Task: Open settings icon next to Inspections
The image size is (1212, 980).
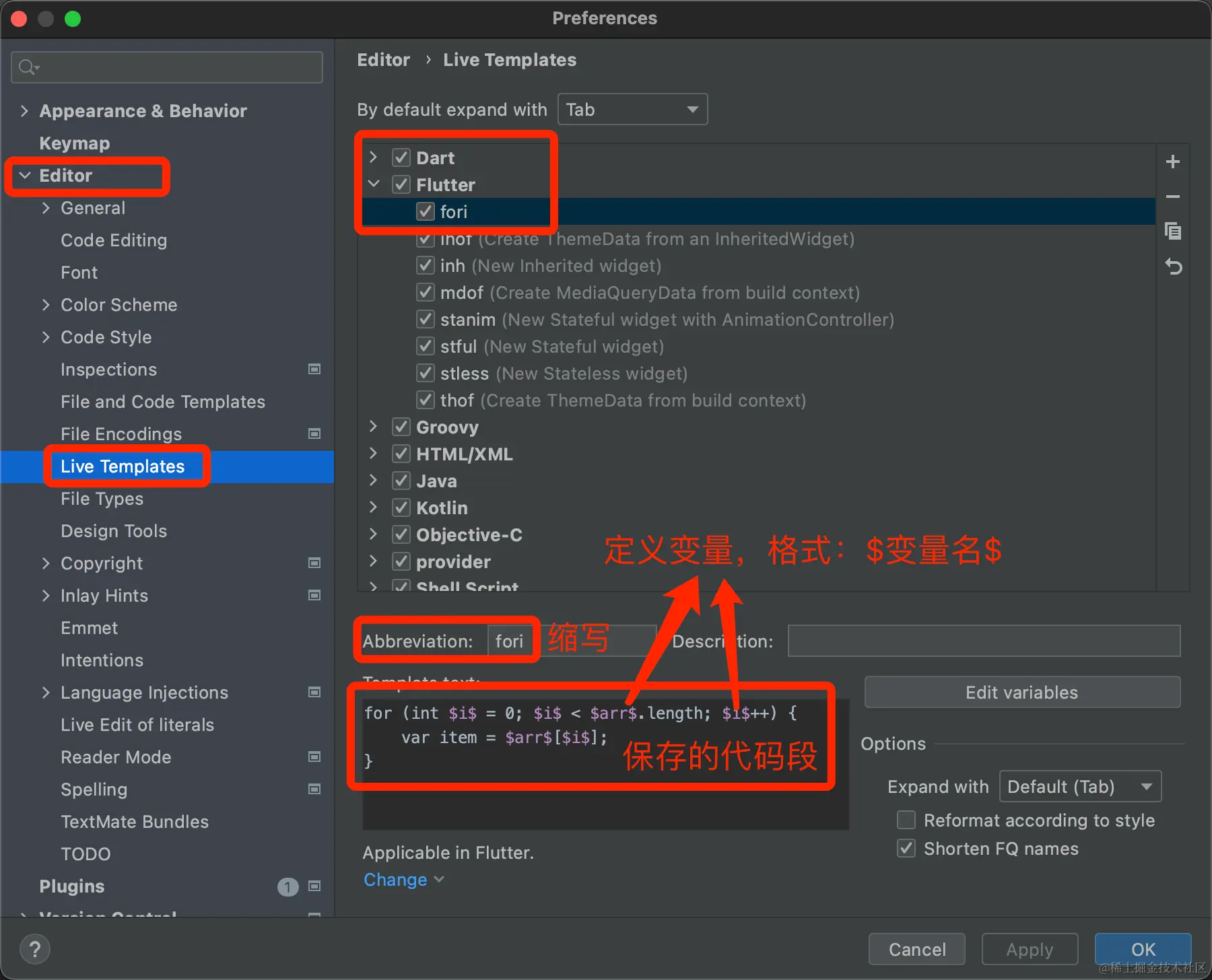Action: 314,369
